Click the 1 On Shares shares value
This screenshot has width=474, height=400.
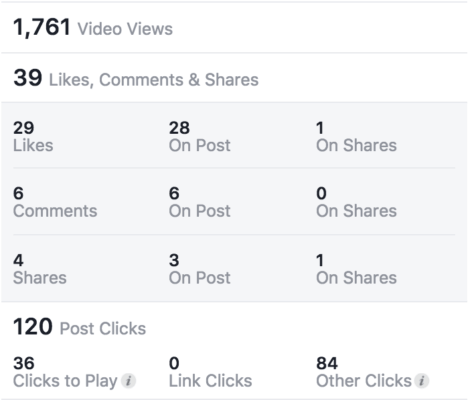[356, 269]
